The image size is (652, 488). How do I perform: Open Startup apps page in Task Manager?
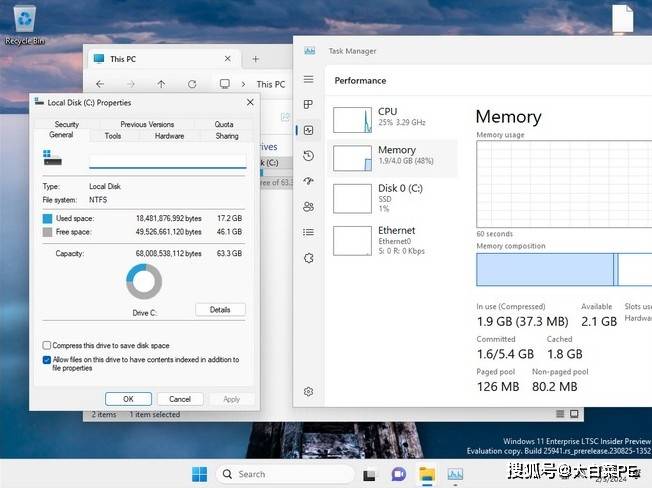pos(309,181)
